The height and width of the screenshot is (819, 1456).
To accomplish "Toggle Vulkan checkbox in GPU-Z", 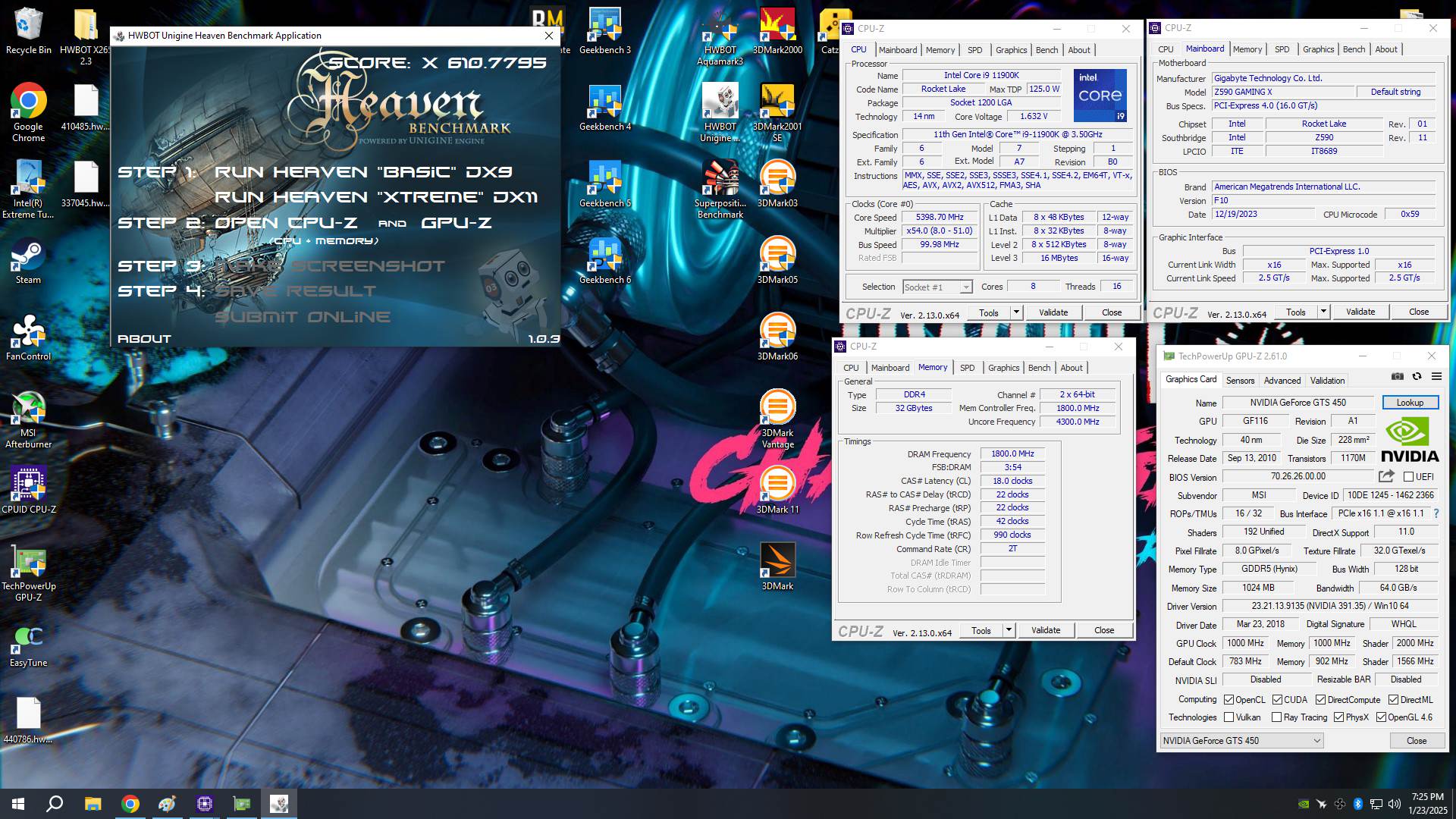I will click(x=1228, y=717).
